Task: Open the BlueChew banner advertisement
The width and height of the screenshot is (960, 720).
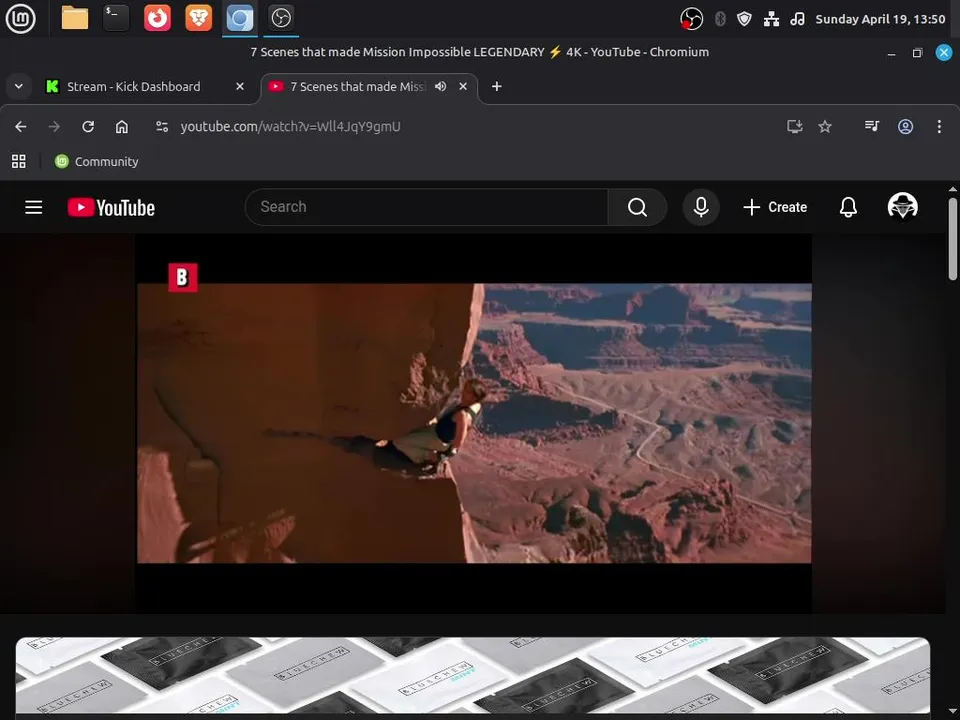Action: coord(473,677)
